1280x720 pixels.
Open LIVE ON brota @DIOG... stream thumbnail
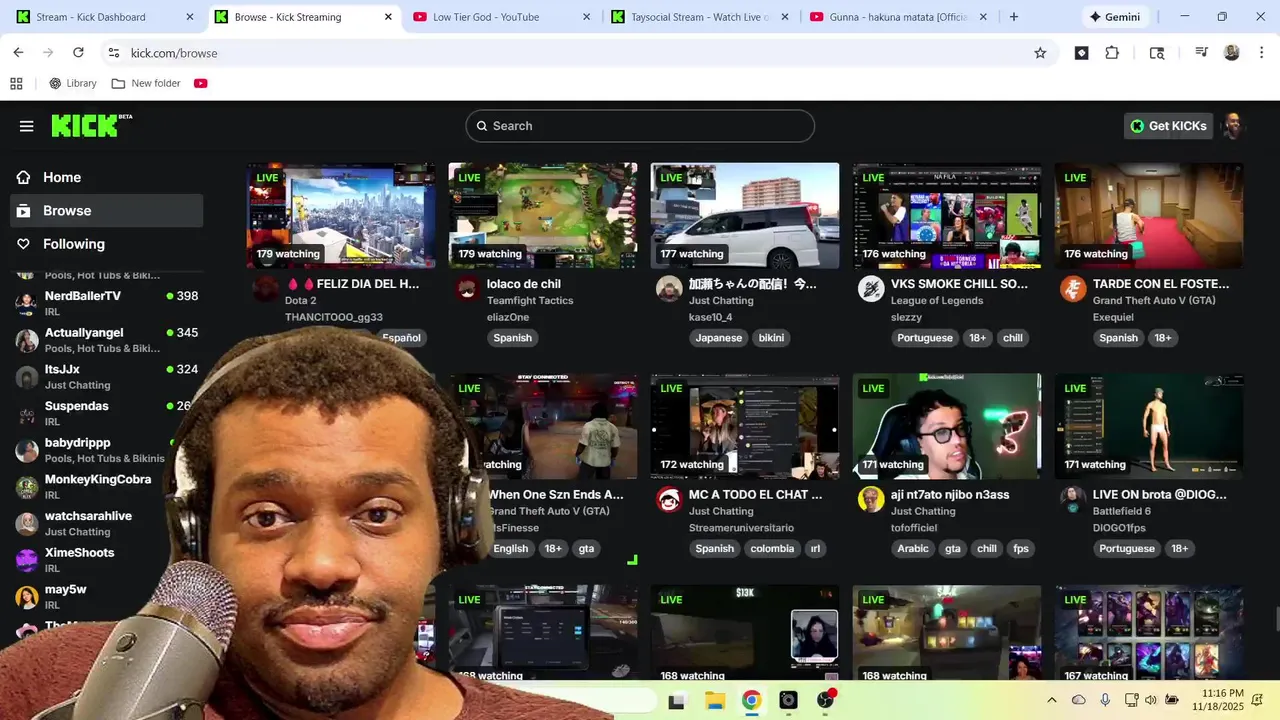coord(1149,427)
